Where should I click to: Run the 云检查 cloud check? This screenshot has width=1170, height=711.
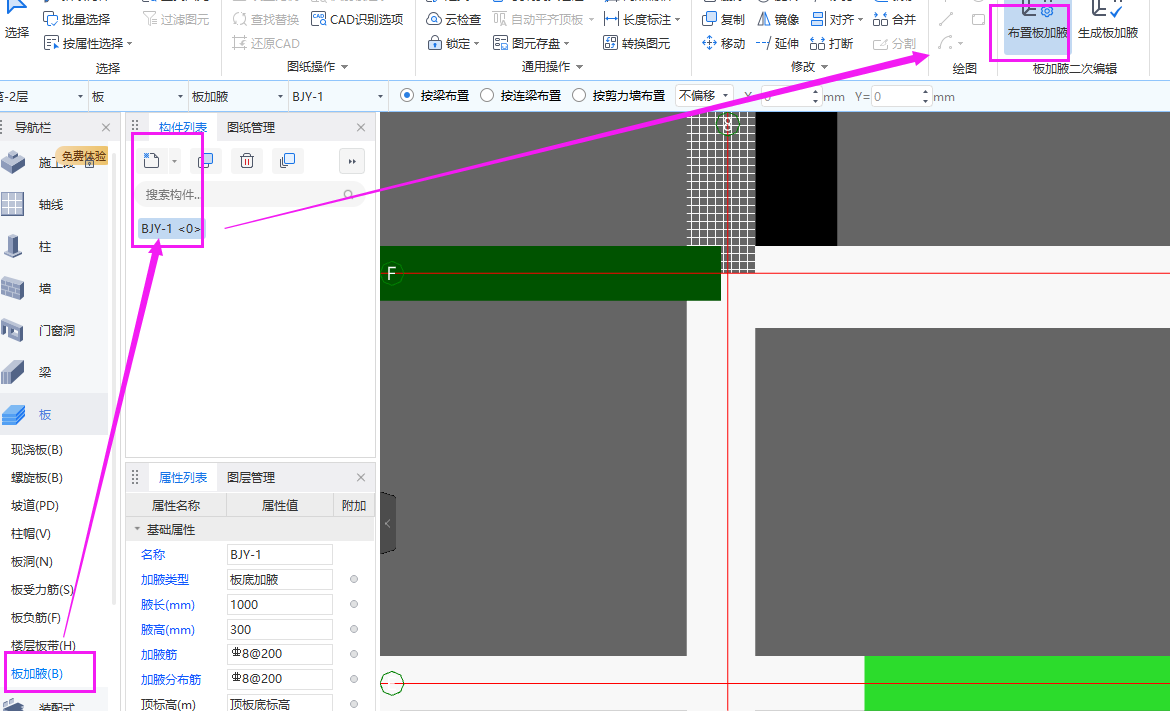click(x=454, y=19)
